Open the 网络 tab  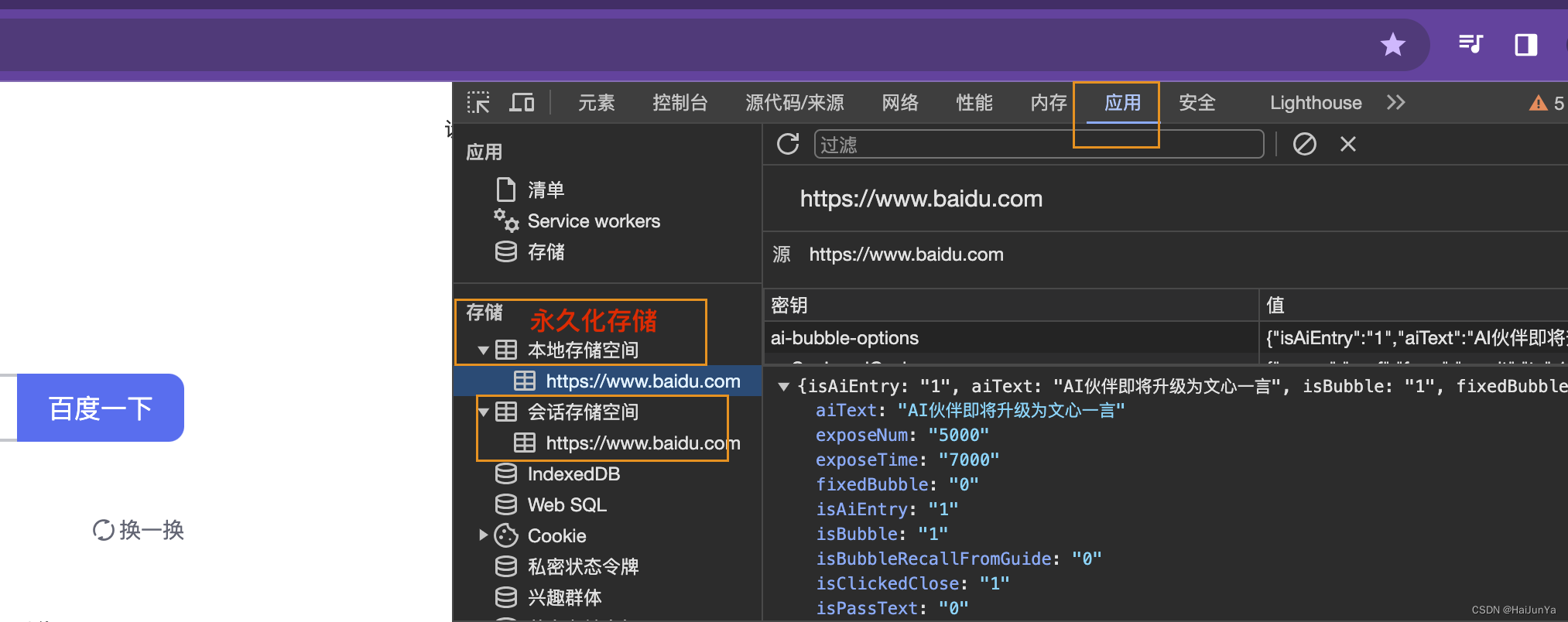(900, 103)
